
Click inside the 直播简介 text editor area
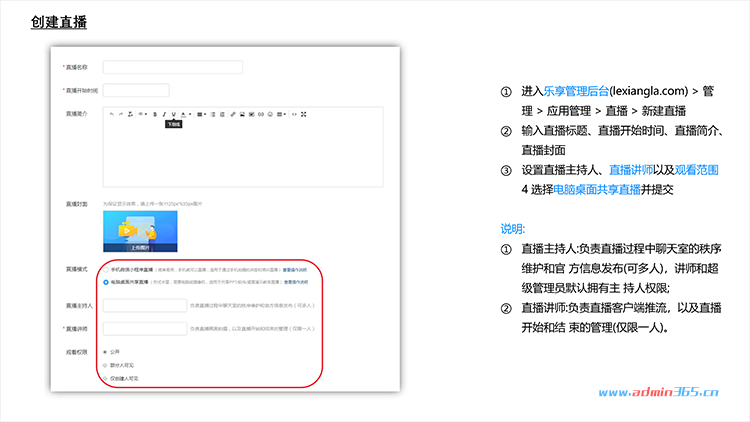[243, 153]
